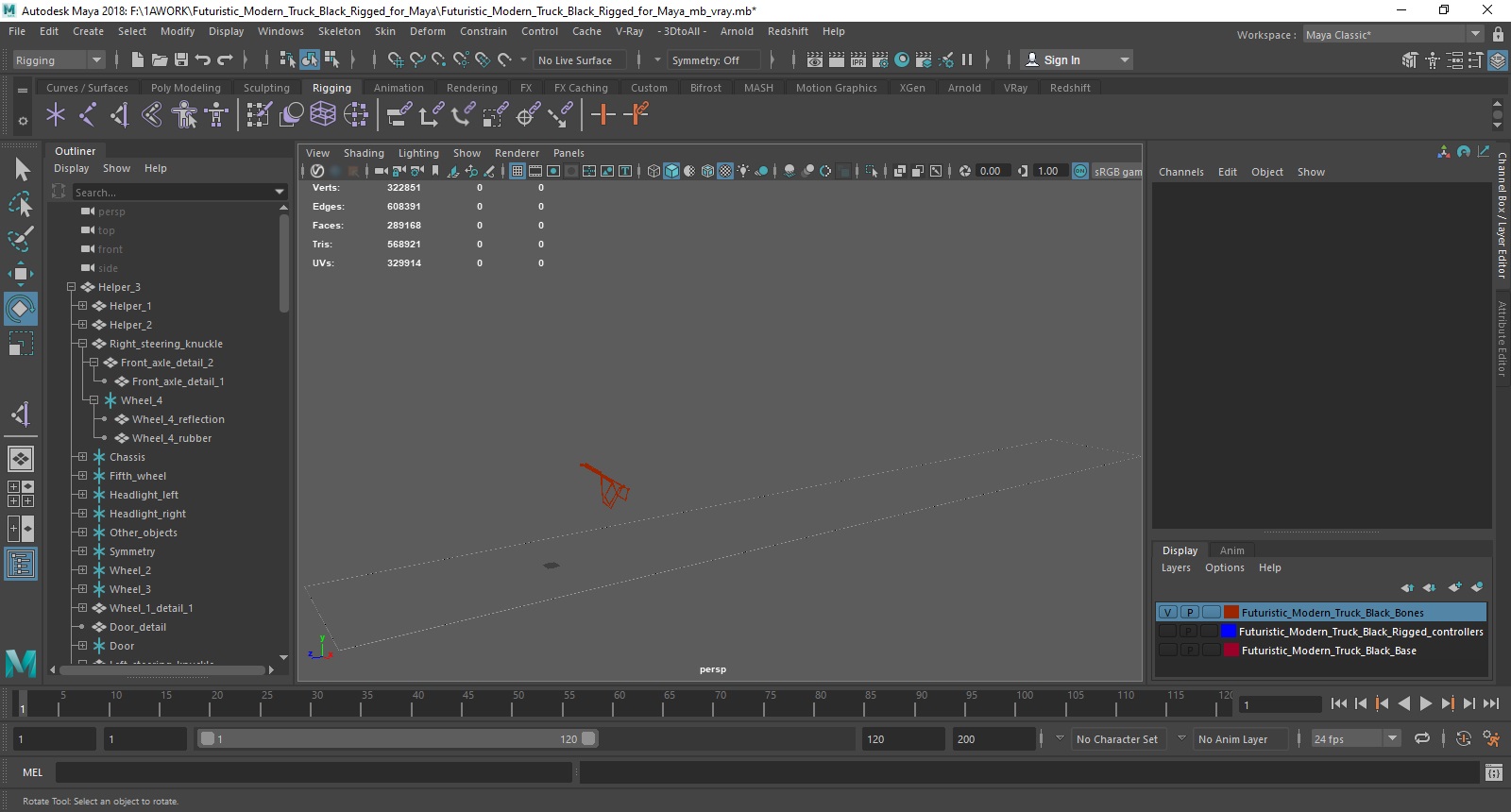Expand the Chassis tree node
This screenshot has width=1511, height=812.
pyautogui.click(x=82, y=457)
